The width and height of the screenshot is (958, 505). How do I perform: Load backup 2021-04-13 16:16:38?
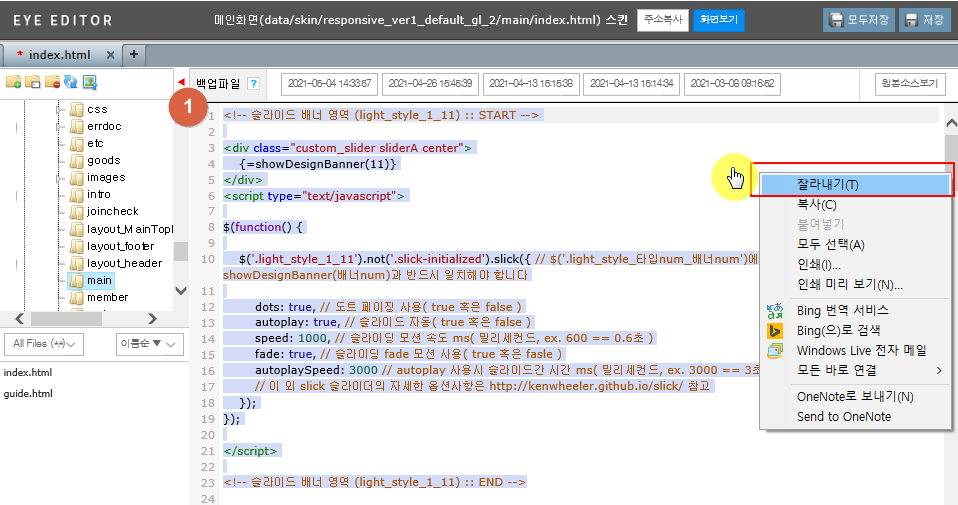(x=531, y=84)
